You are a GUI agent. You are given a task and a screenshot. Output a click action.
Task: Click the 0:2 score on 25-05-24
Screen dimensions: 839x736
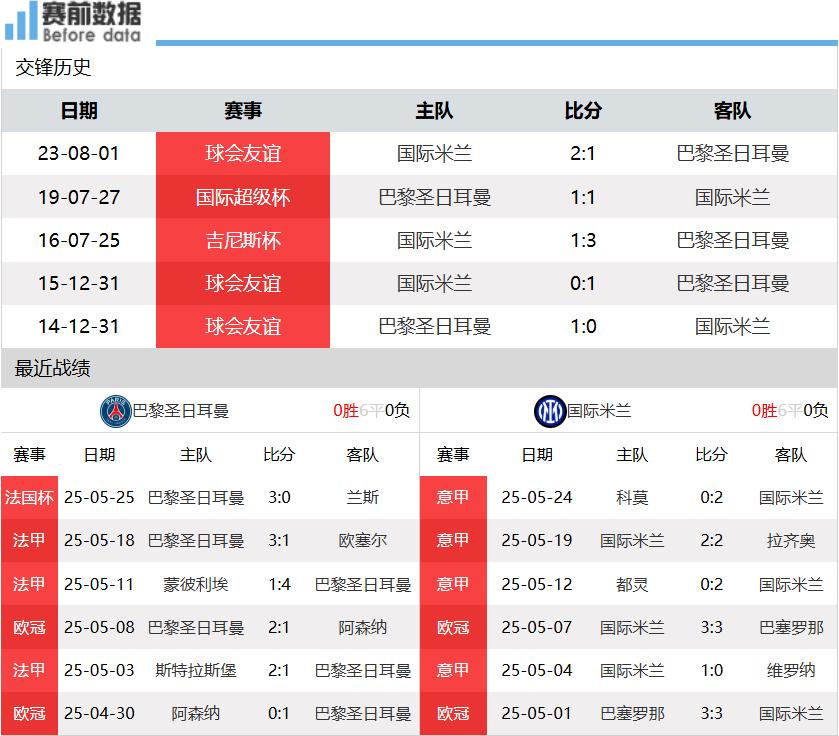coord(712,497)
